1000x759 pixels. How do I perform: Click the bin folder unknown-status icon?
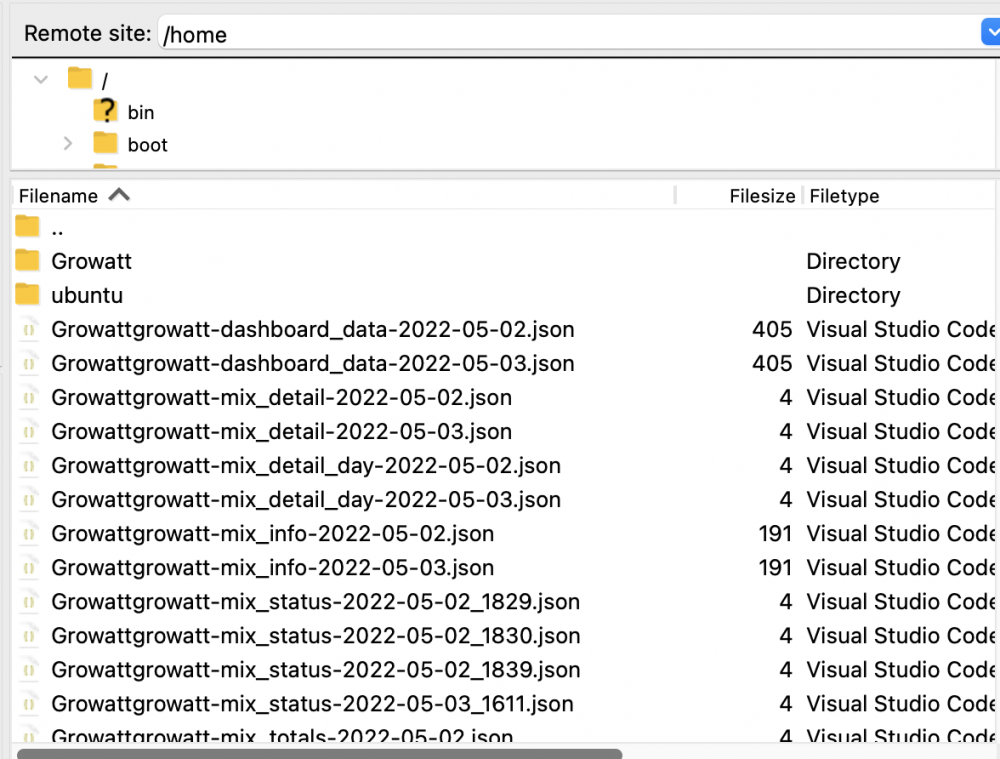(x=105, y=111)
